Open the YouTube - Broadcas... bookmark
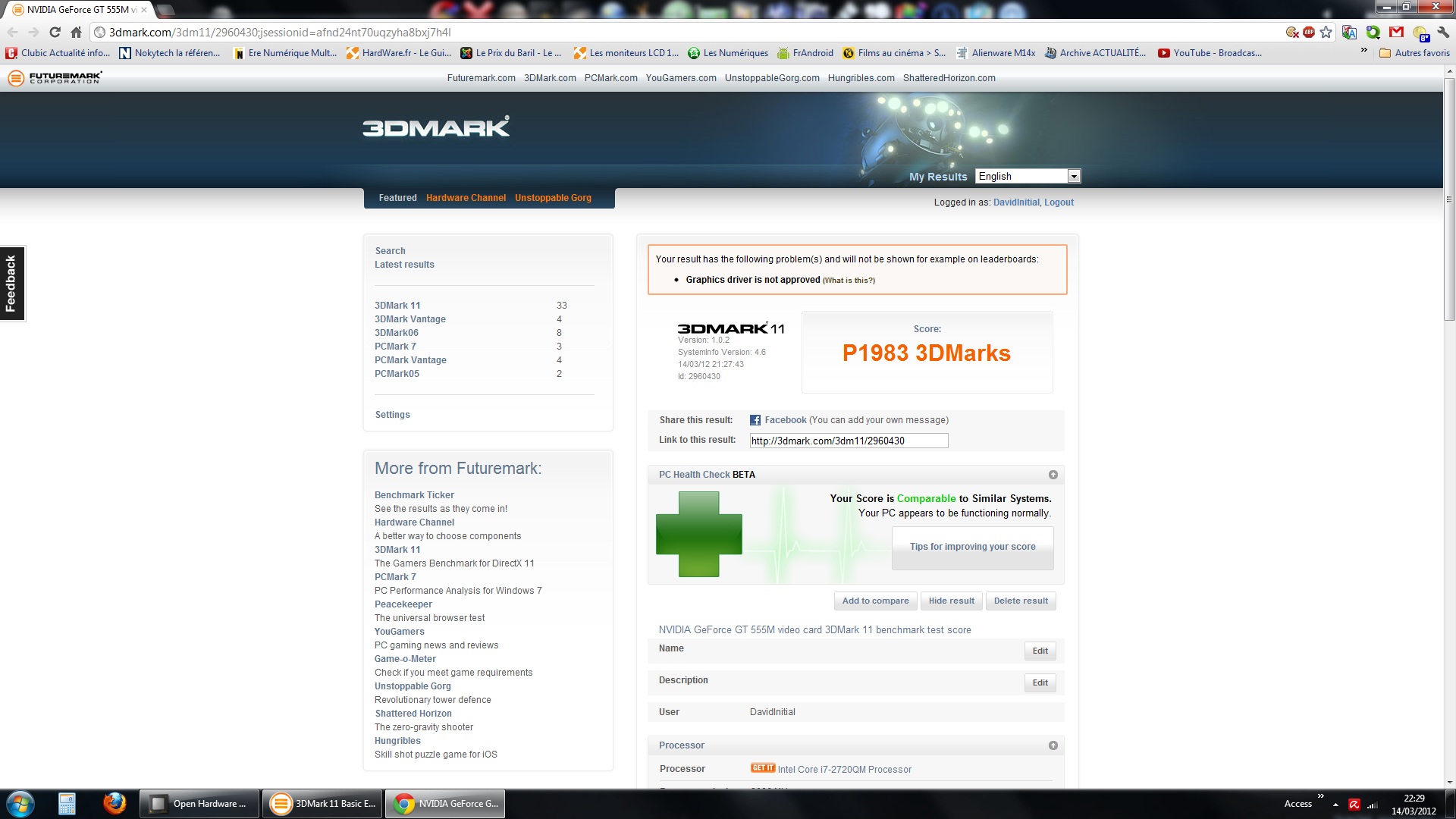This screenshot has width=1456, height=819. pos(1210,53)
